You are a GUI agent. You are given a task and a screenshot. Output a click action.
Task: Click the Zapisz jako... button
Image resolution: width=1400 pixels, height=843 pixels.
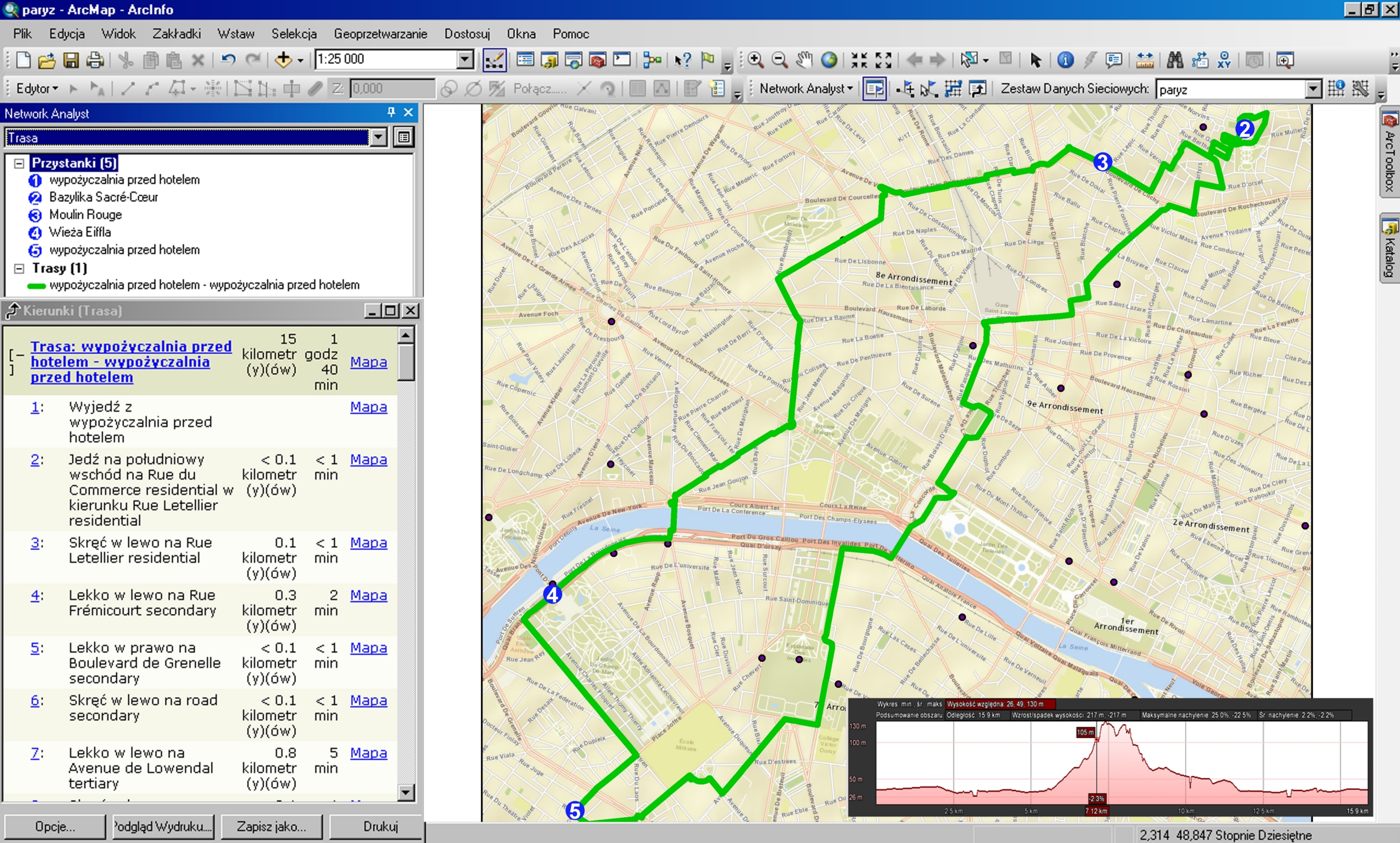[x=272, y=827]
